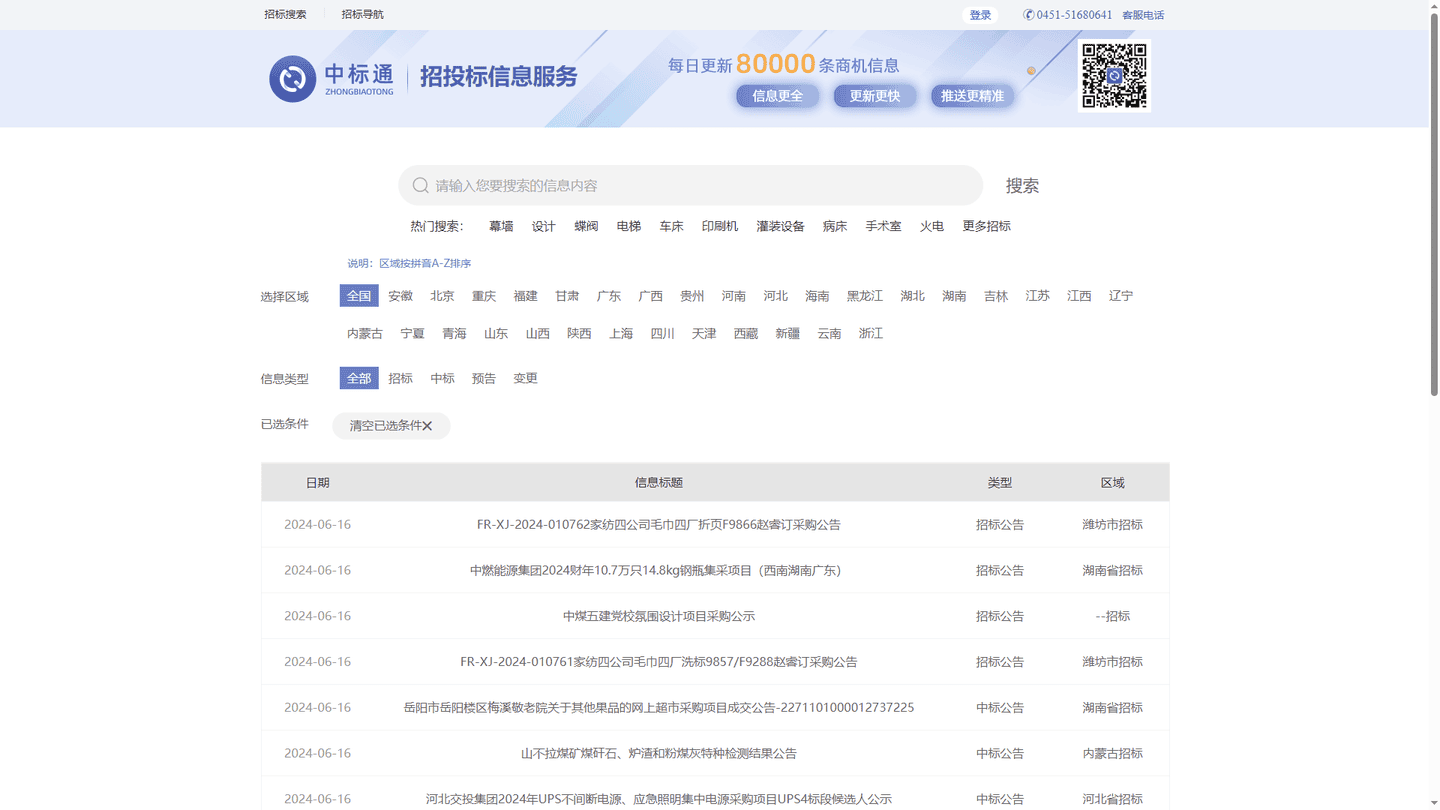
Task: Open notice FR-XJ-2024-010761家纺四公司毛巾四厂洗标
Action: coord(658,662)
